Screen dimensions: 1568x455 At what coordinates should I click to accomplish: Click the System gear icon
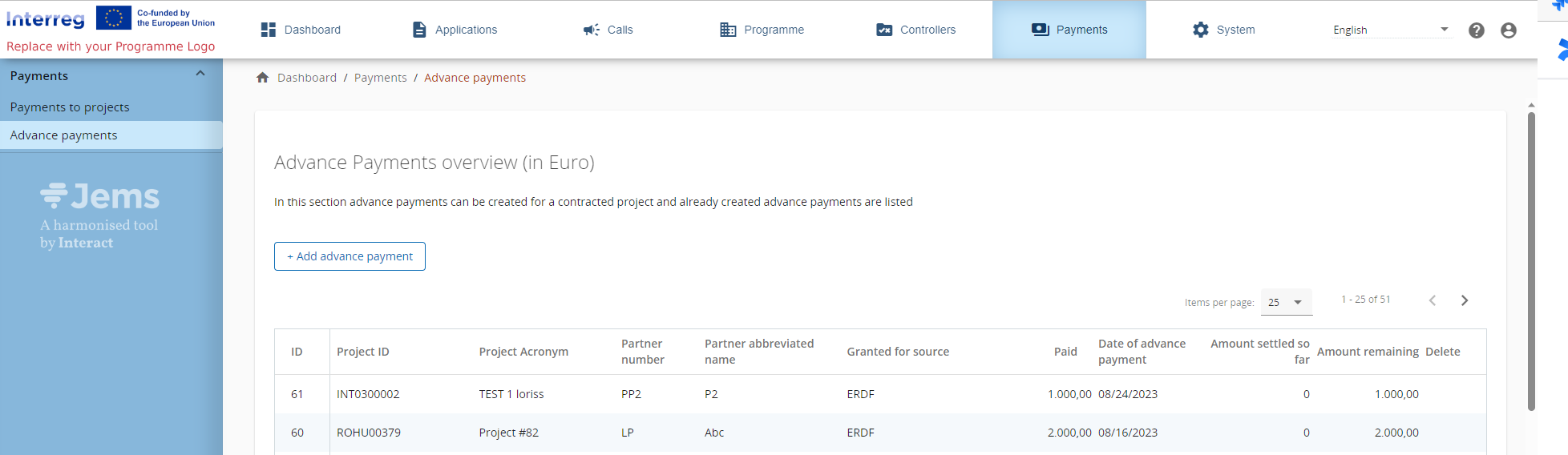pyautogui.click(x=1200, y=30)
